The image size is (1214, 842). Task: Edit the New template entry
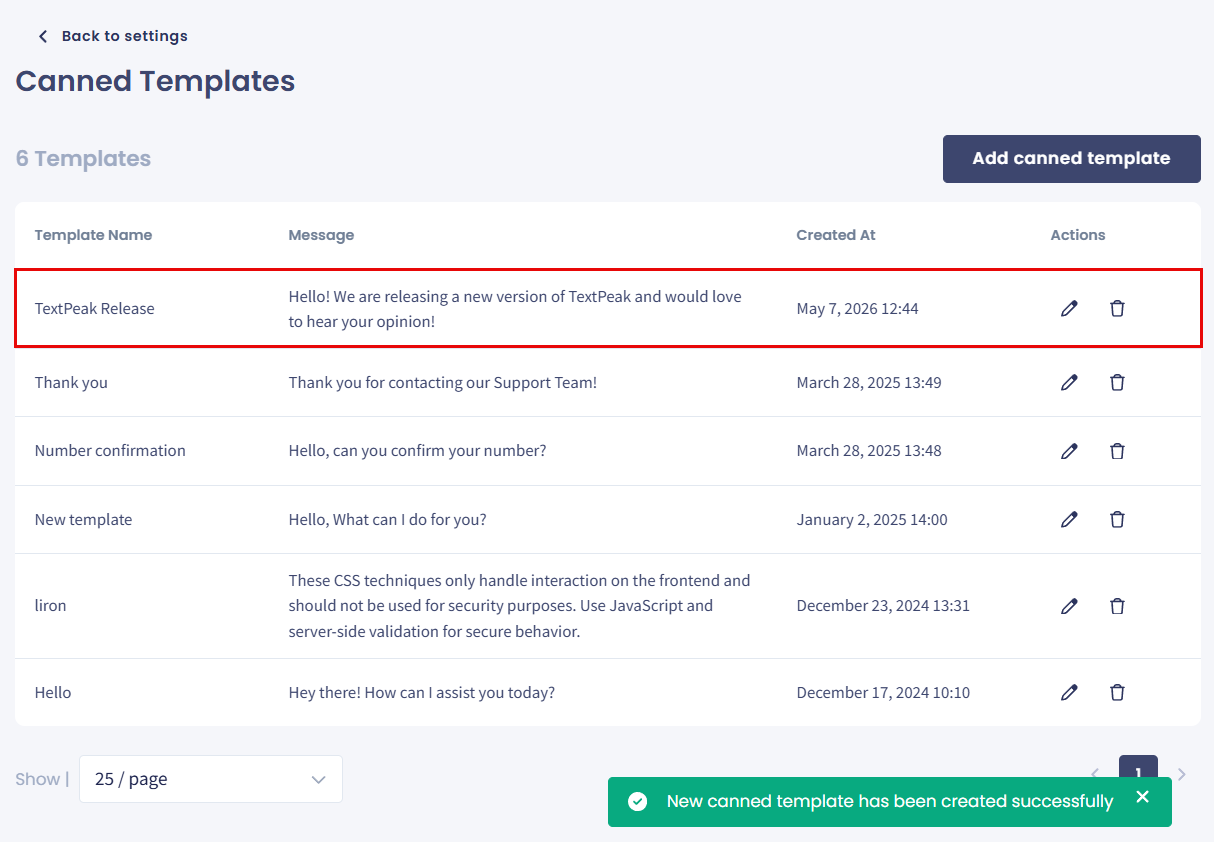(x=1069, y=520)
